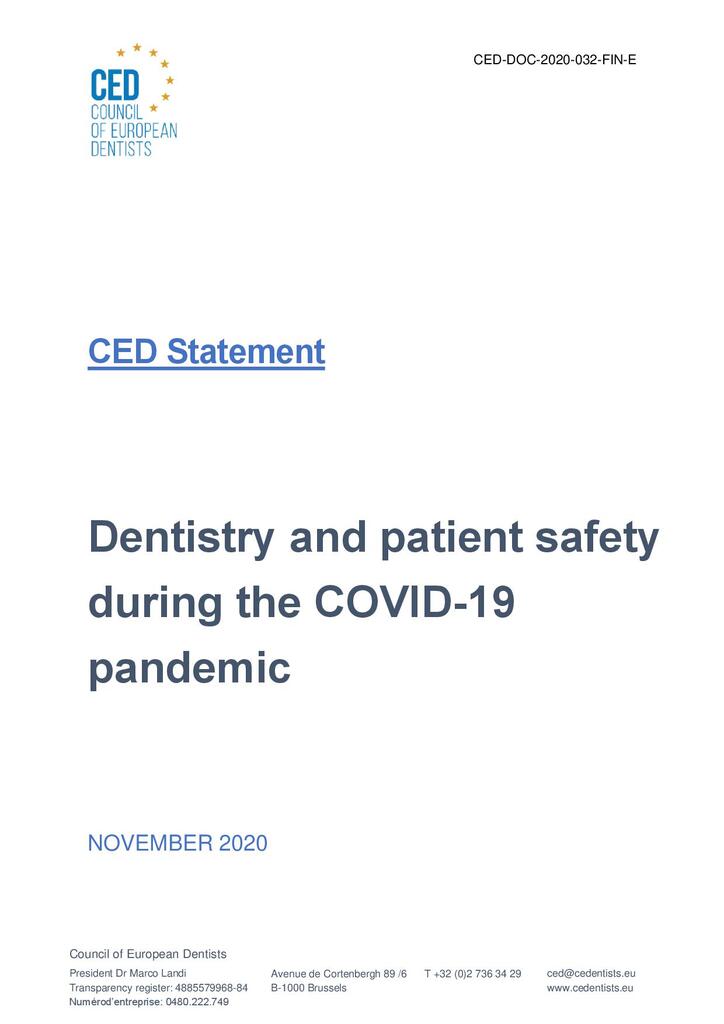Click the large CED letters in logo

[115, 85]
